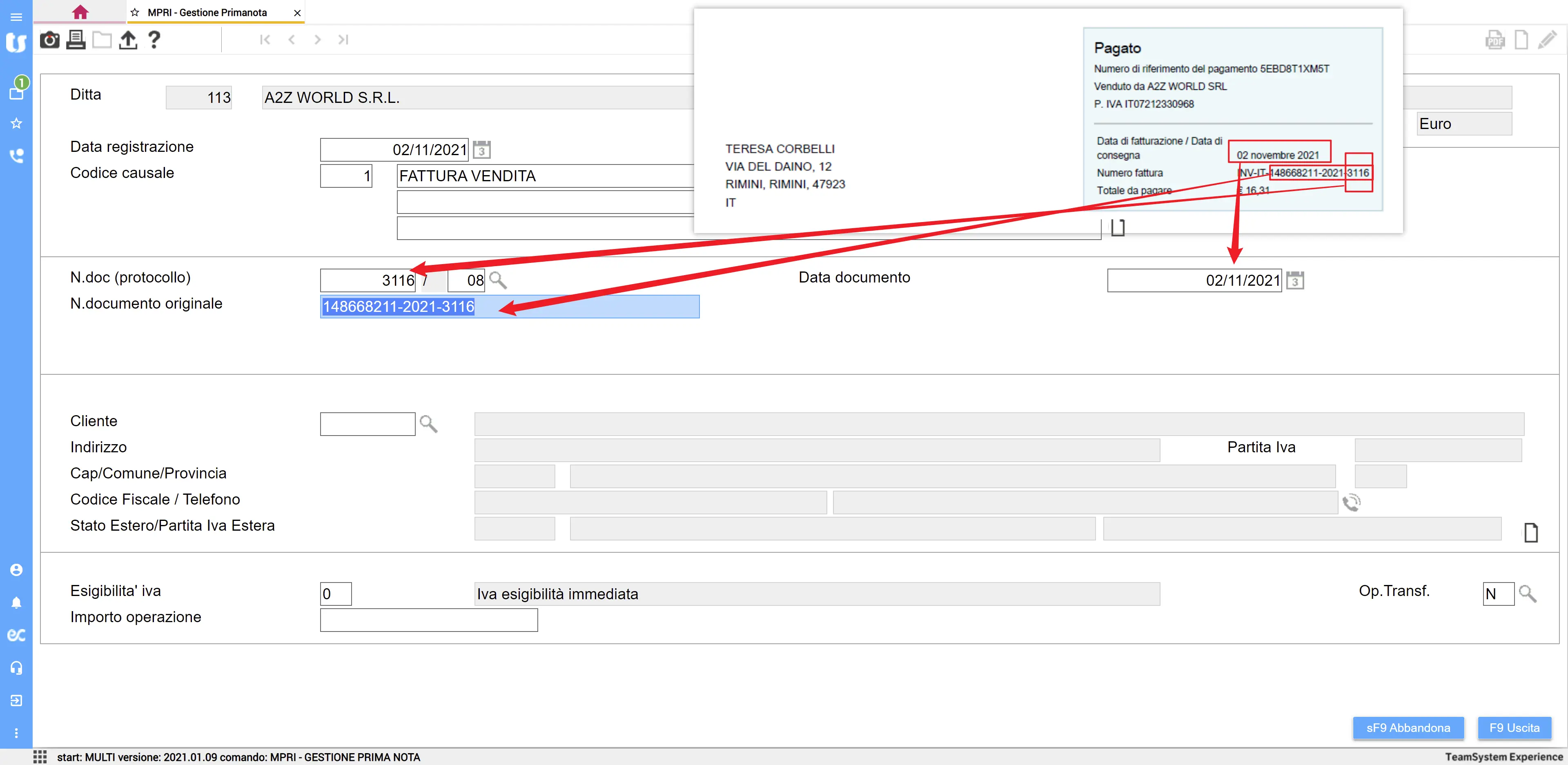Image resolution: width=1568 pixels, height=765 pixels.
Task: Go to the next record arrow
Action: (x=317, y=40)
